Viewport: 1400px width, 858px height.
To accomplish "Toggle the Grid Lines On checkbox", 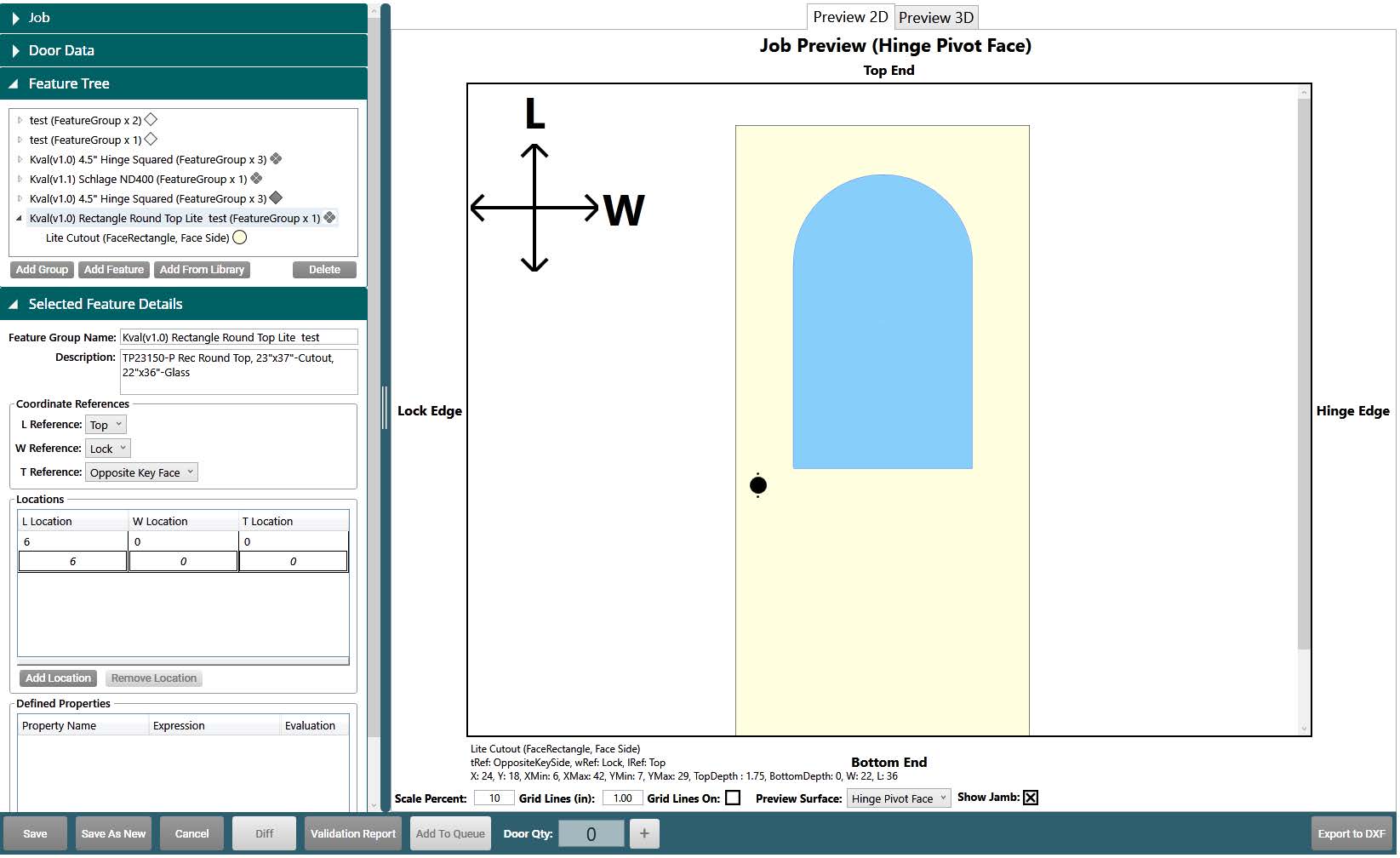I will click(733, 798).
